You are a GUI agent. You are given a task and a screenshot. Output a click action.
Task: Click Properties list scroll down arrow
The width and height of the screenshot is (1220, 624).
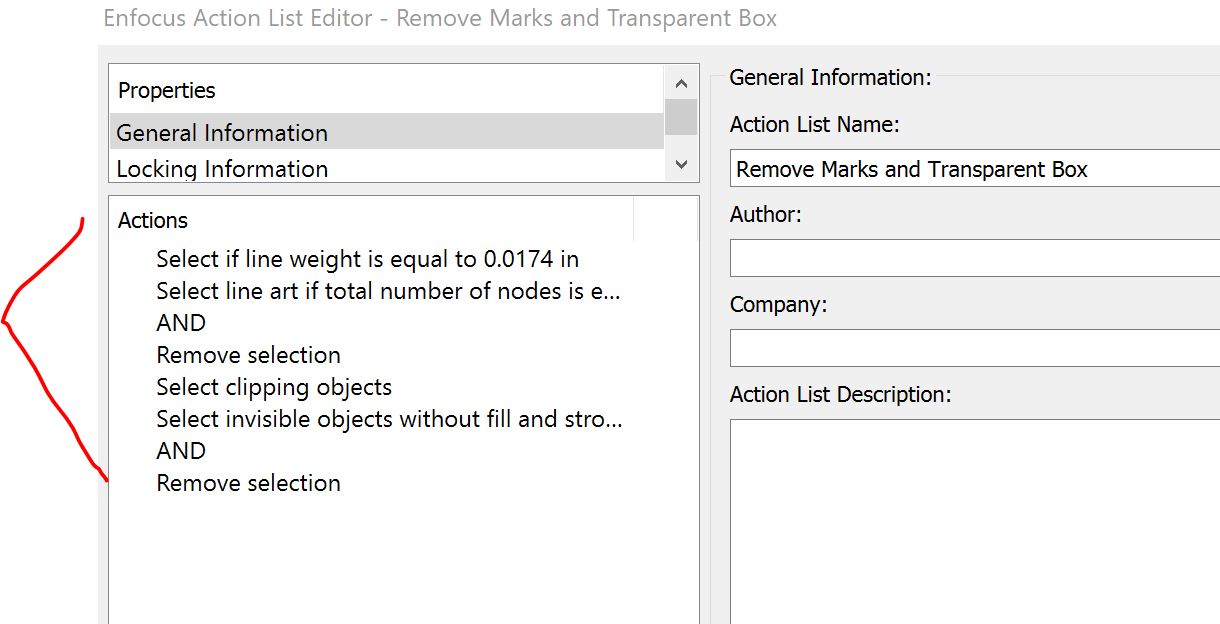pos(681,165)
